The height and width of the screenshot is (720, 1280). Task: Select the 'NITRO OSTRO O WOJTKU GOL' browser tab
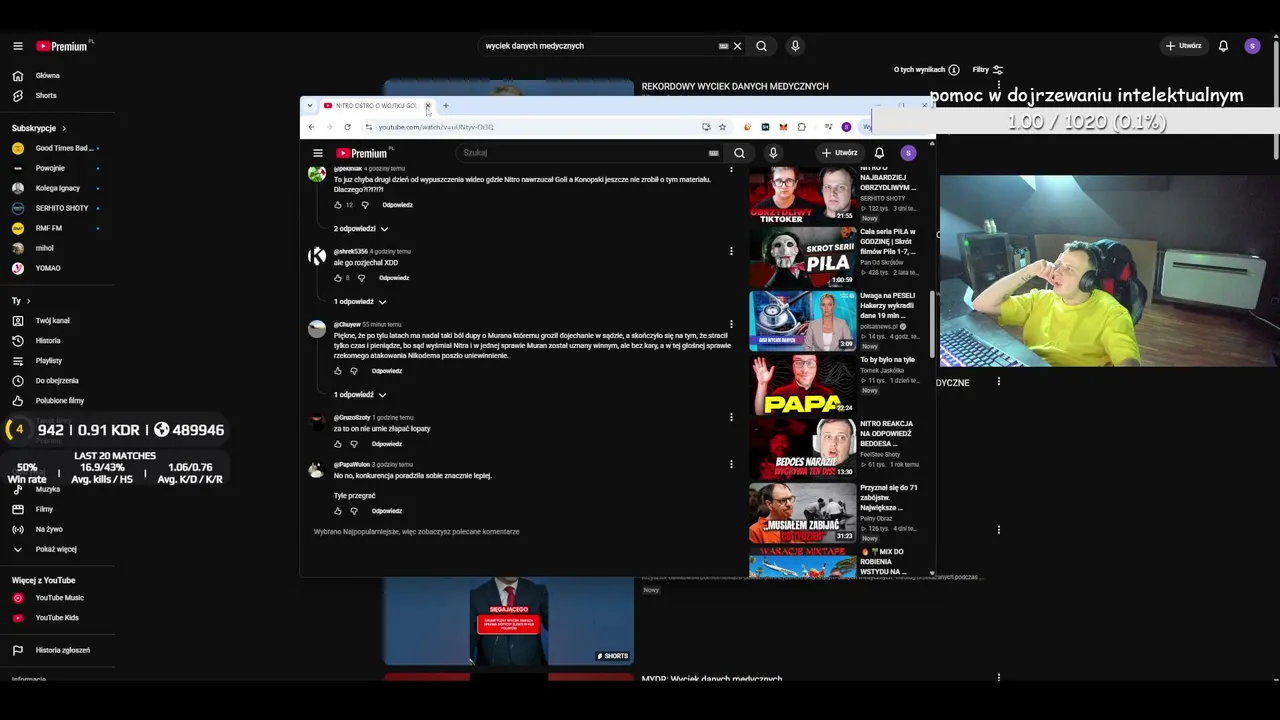(x=376, y=106)
